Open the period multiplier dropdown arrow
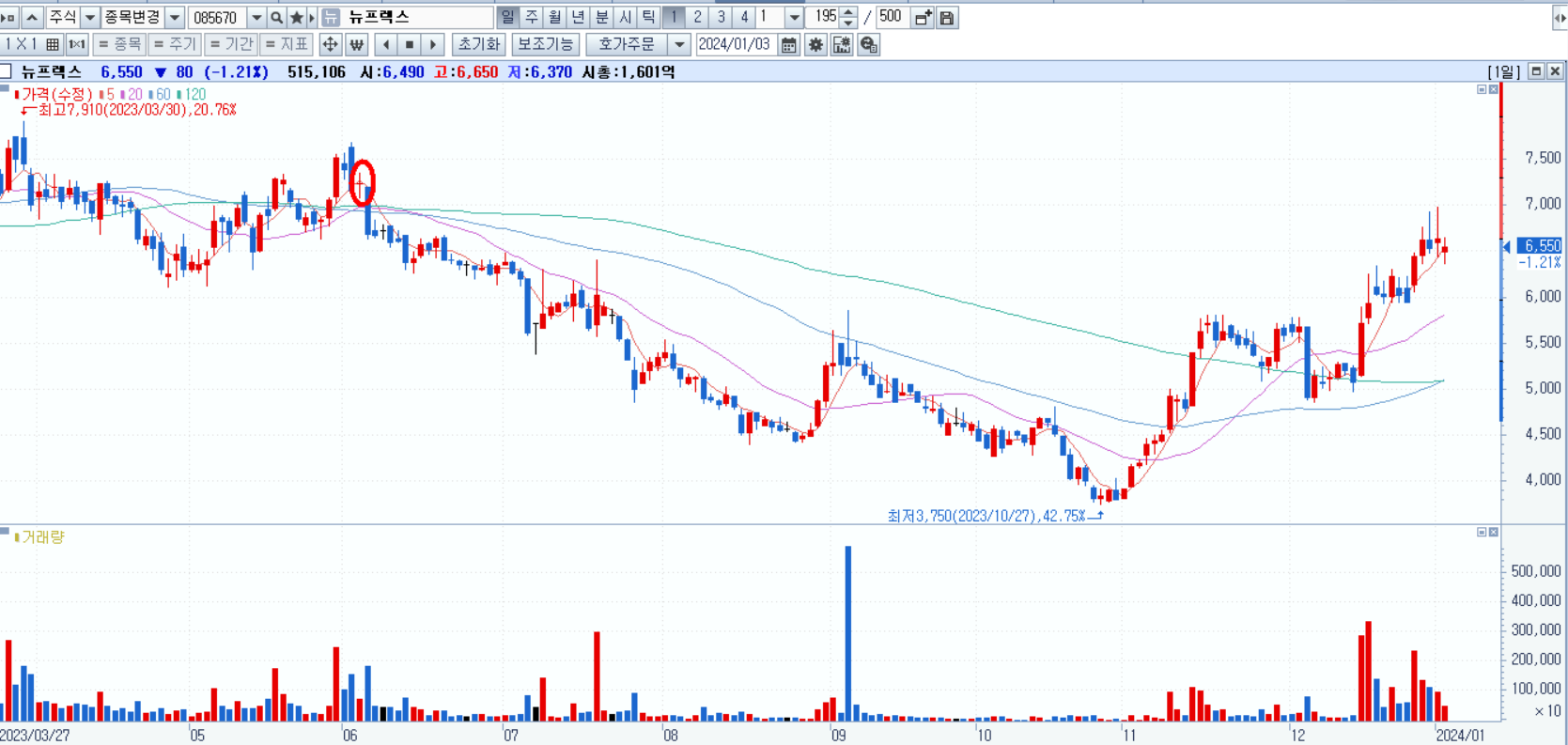The height and width of the screenshot is (745, 1568). click(794, 17)
